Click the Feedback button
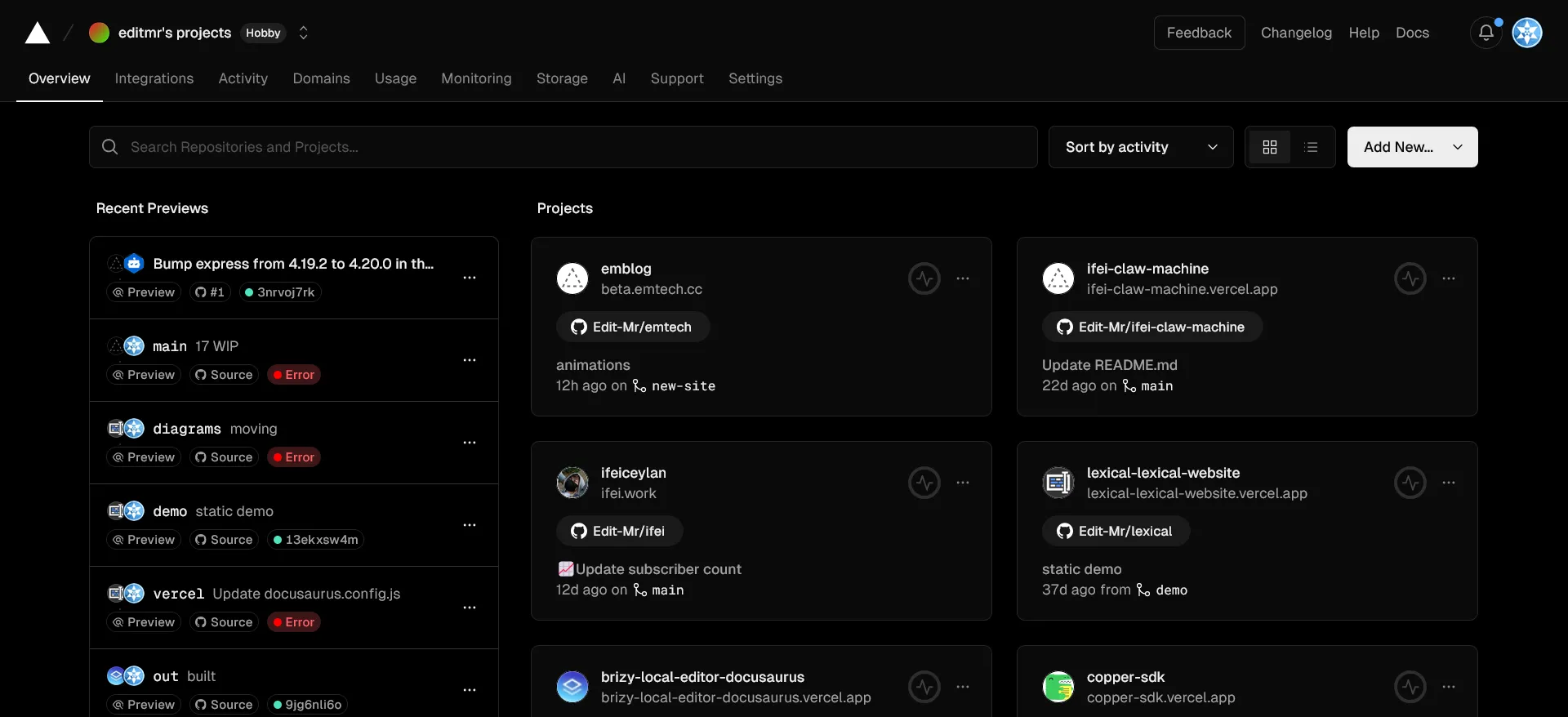 1199,33
